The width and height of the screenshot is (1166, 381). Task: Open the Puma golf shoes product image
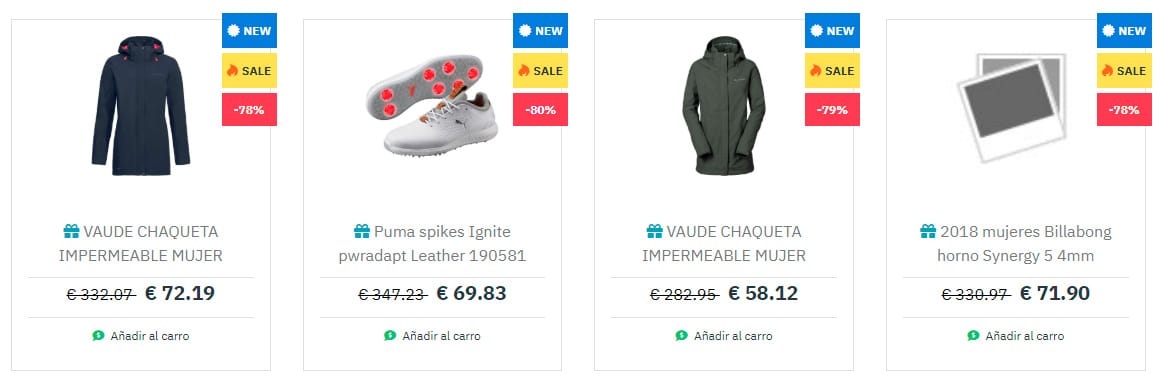pos(431,104)
